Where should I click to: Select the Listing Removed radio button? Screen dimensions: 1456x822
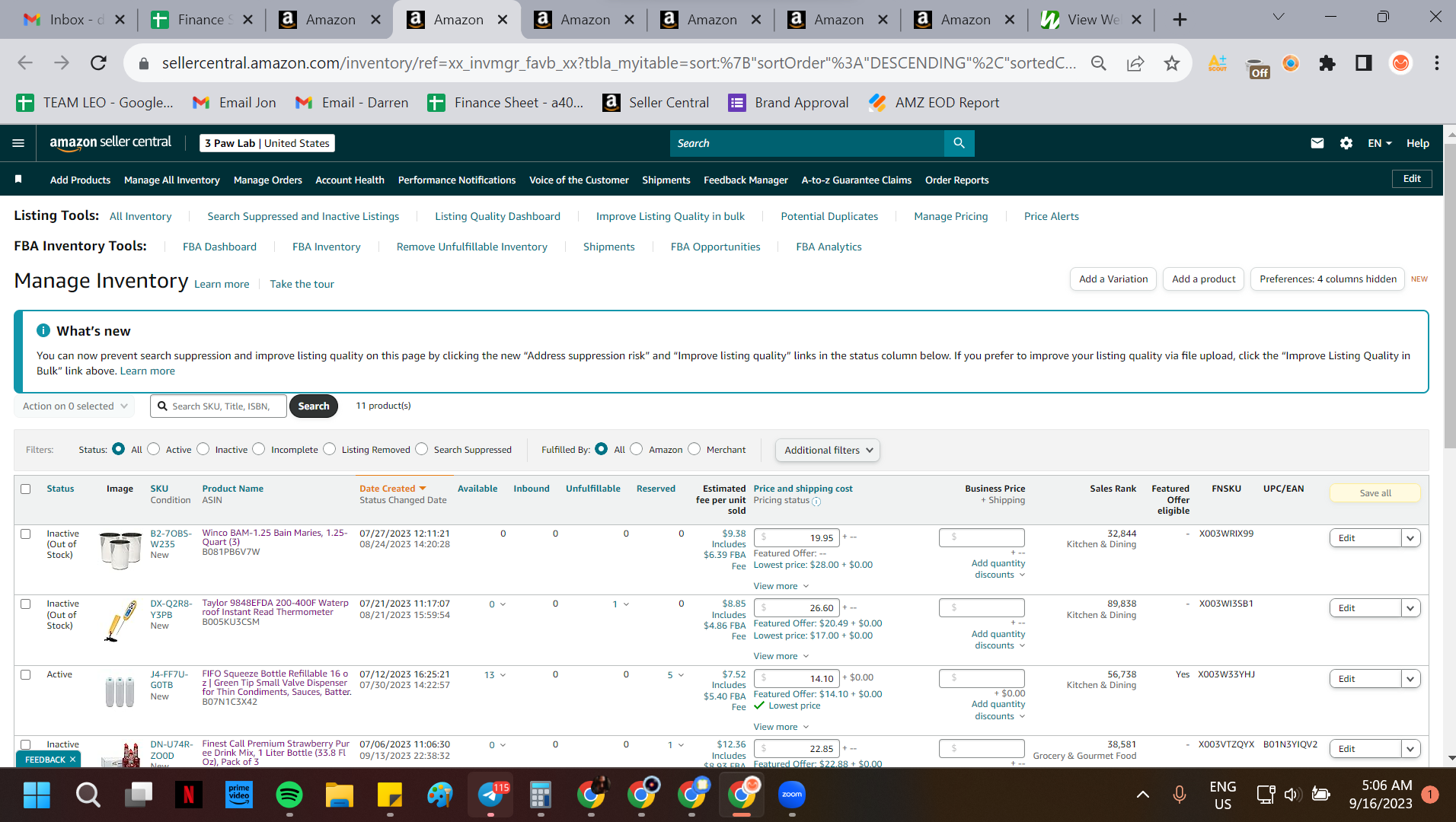329,449
